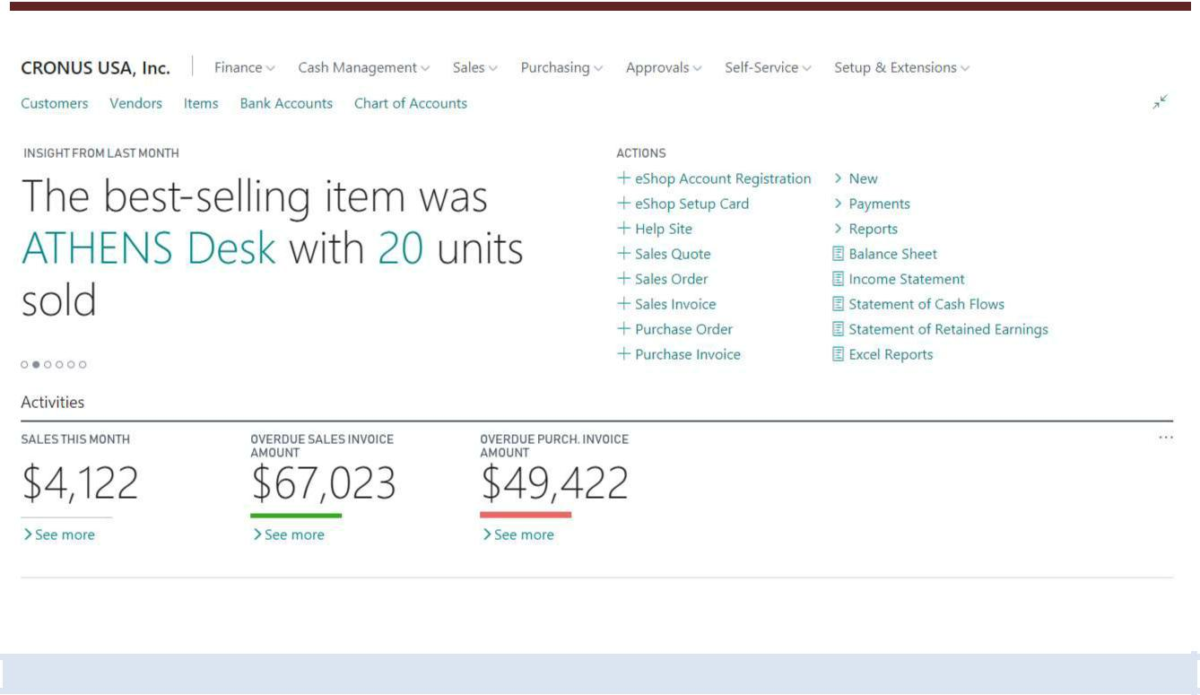The image size is (1200, 695).
Task: Click the ATHENS Desk item link
Action: point(148,248)
